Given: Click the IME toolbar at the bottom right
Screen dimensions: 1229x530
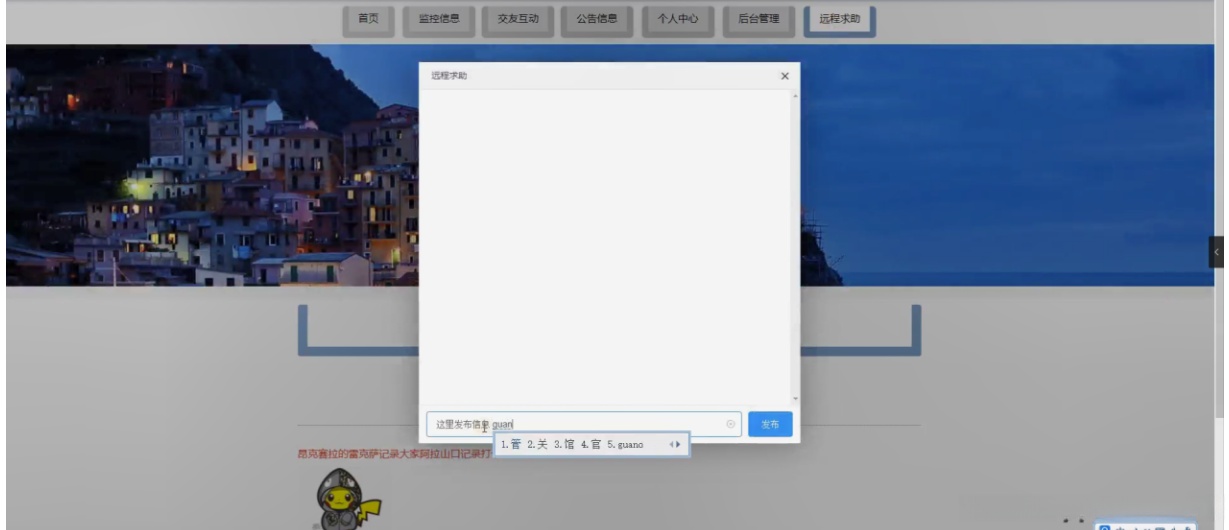Looking at the screenshot, I should pyautogui.click(x=1147, y=525).
